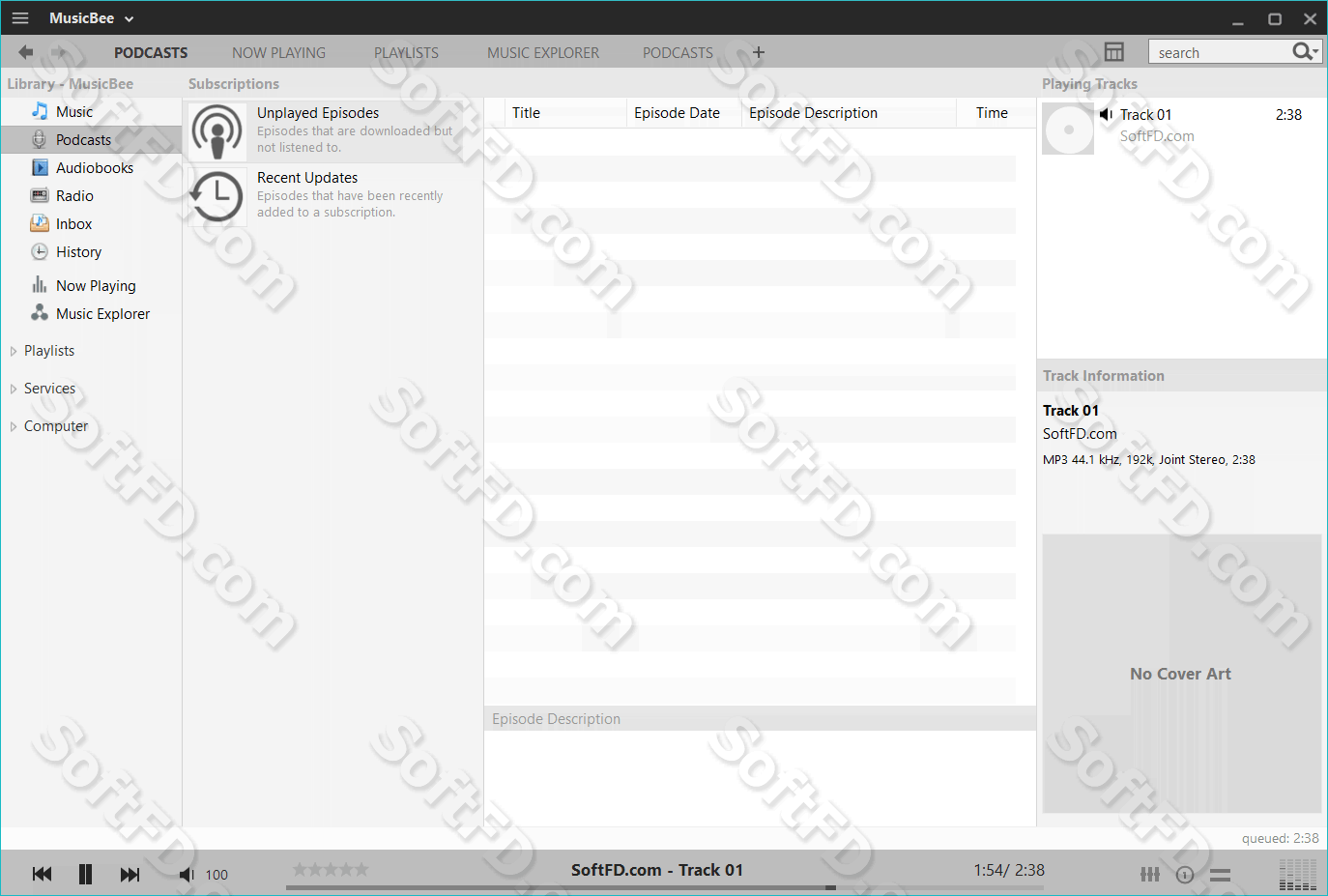Open the panel layout icon
The width and height of the screenshot is (1328, 896).
pos(1114,52)
